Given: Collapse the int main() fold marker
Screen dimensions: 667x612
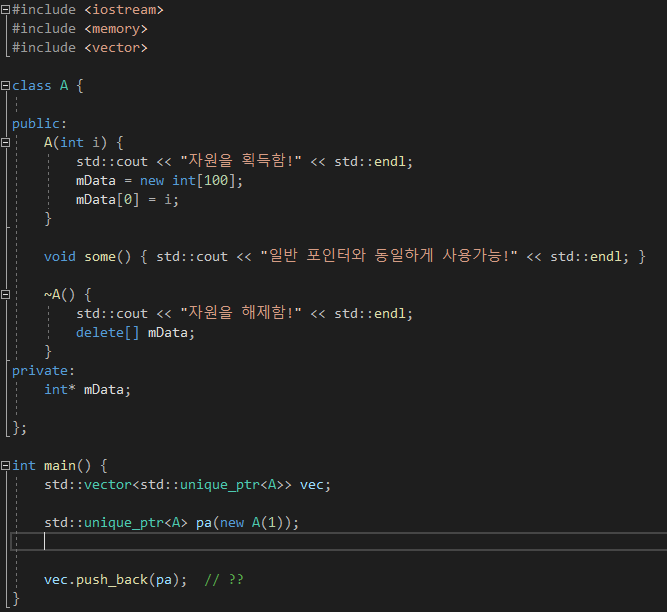Looking at the screenshot, I should pyautogui.click(x=5, y=466).
